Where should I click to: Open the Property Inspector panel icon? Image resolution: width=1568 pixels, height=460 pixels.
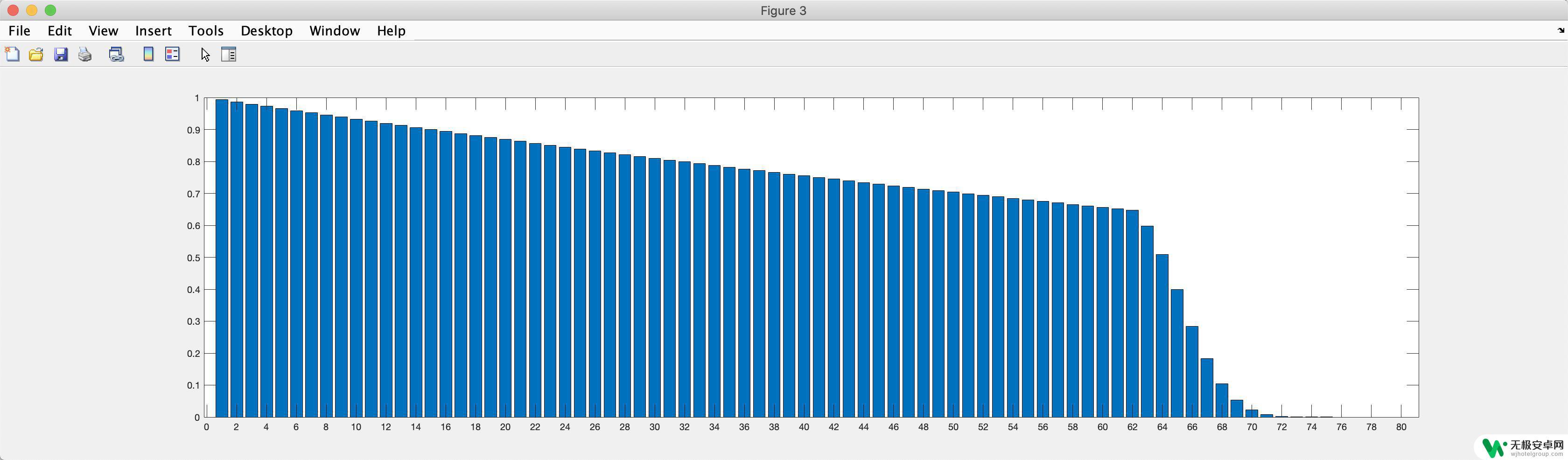coord(228,54)
